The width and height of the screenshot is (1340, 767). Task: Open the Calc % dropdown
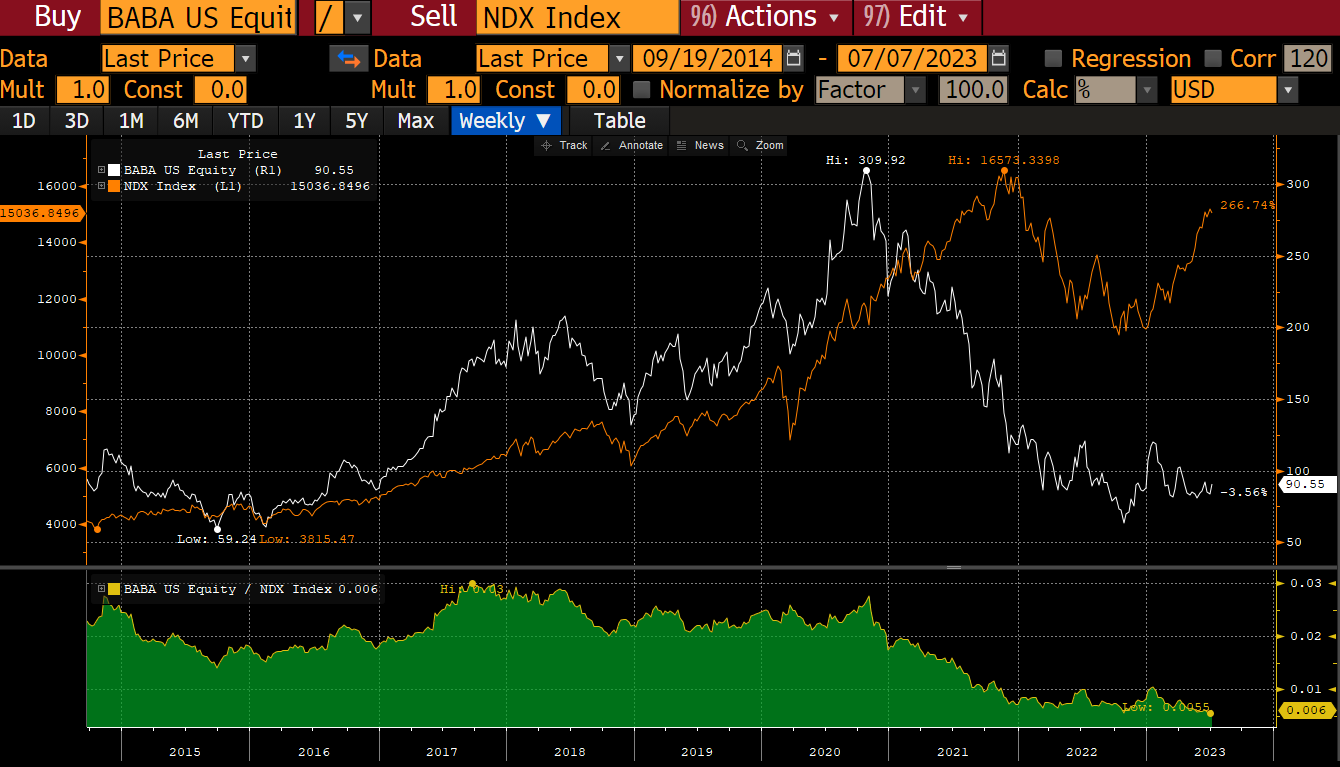(1146, 90)
